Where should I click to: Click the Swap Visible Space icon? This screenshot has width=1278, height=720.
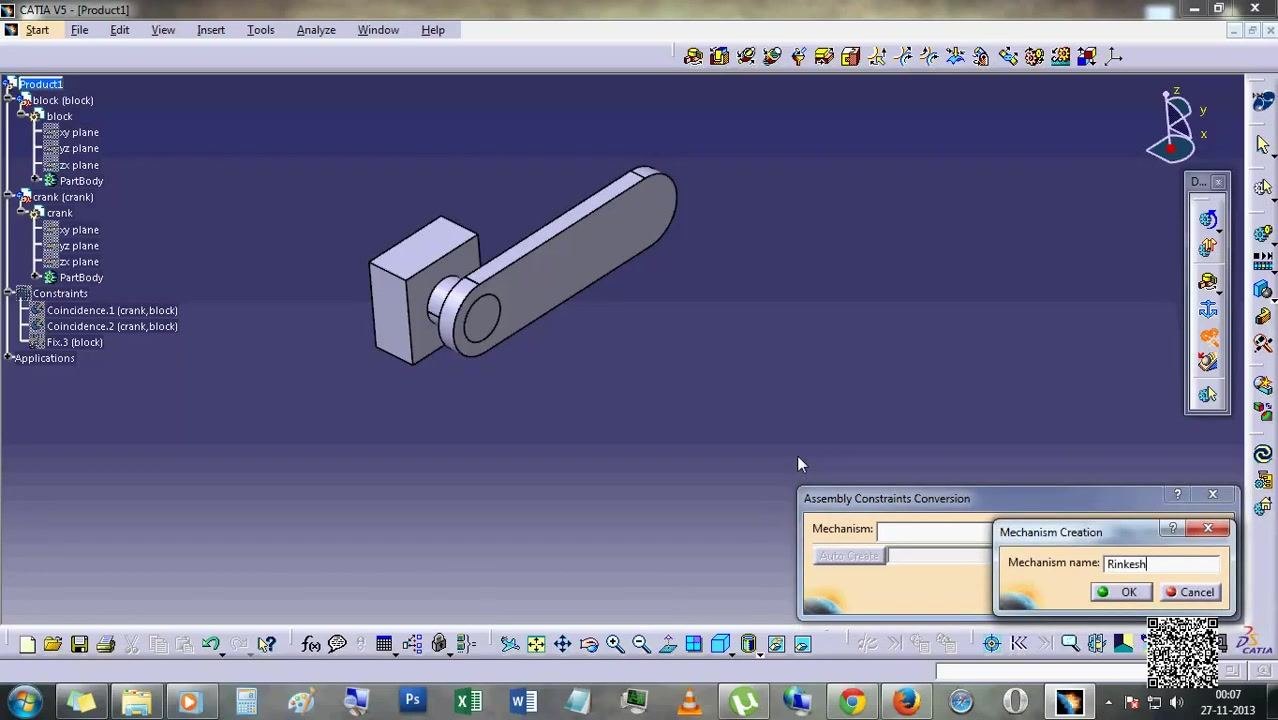point(802,645)
